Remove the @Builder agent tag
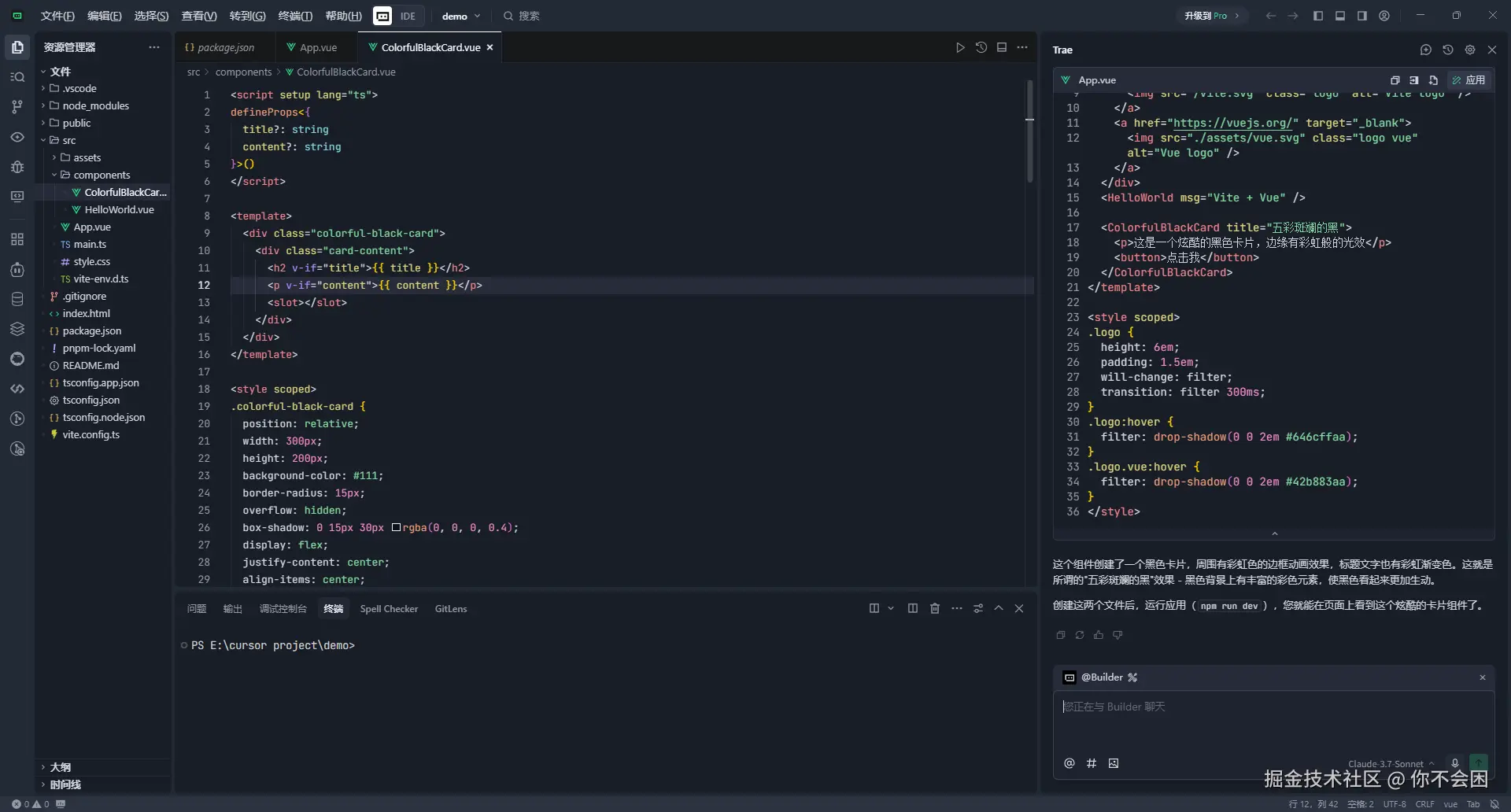Image resolution: width=1511 pixels, height=812 pixels. [1483, 677]
